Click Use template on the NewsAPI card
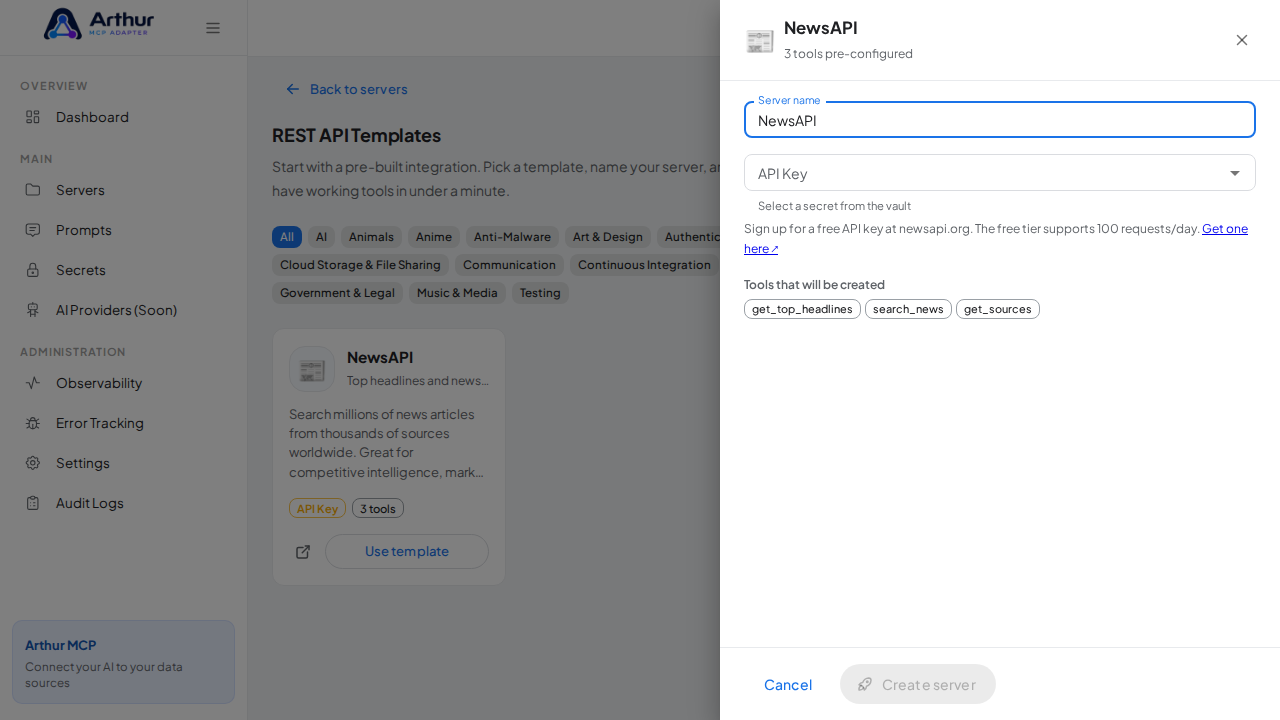 (407, 551)
